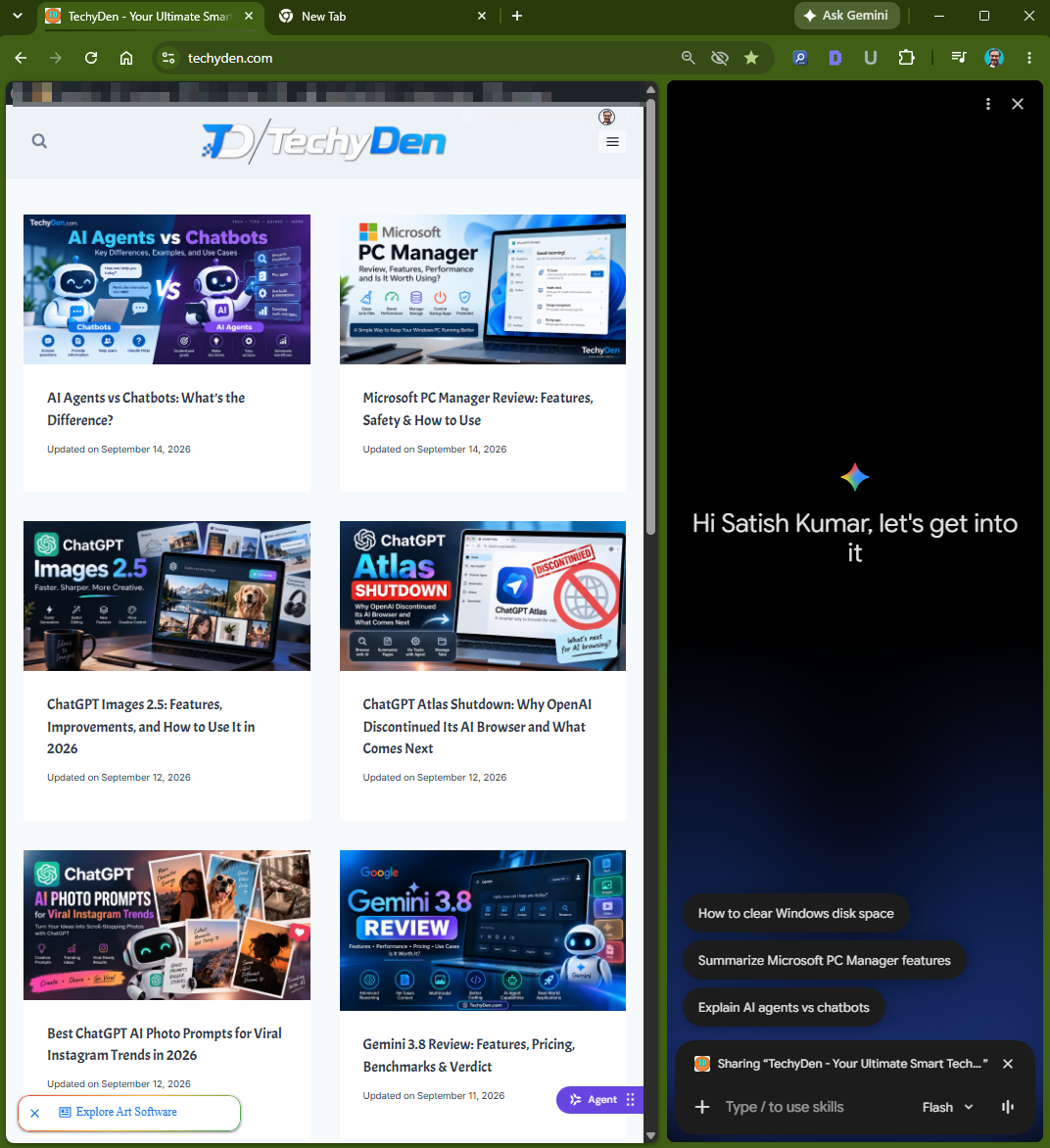Click the TechyDen site search icon

click(x=39, y=141)
